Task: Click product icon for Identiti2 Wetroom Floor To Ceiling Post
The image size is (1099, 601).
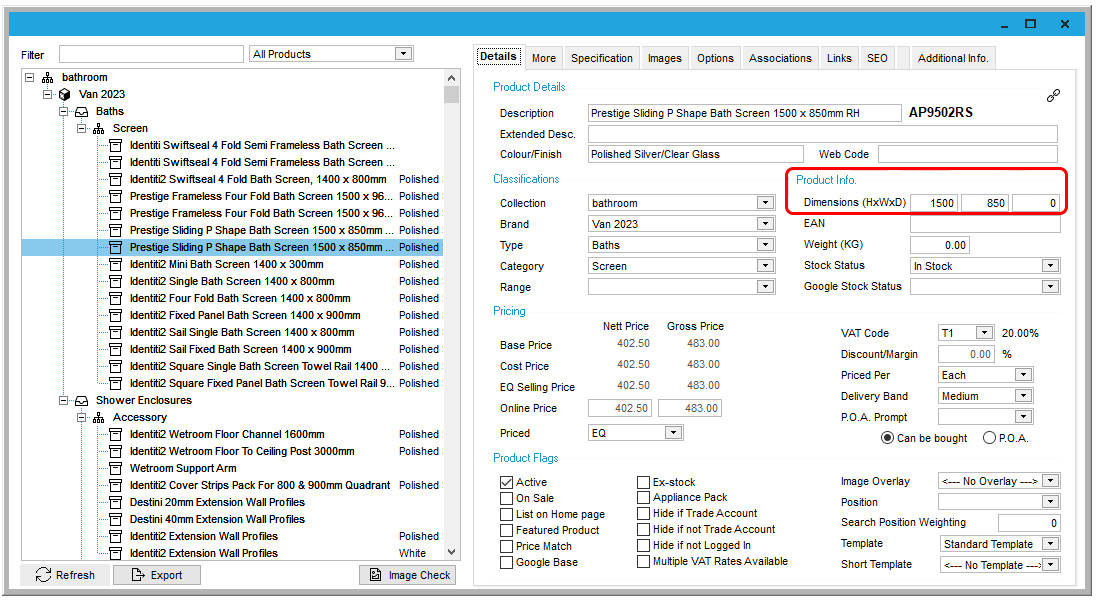Action: pos(116,452)
